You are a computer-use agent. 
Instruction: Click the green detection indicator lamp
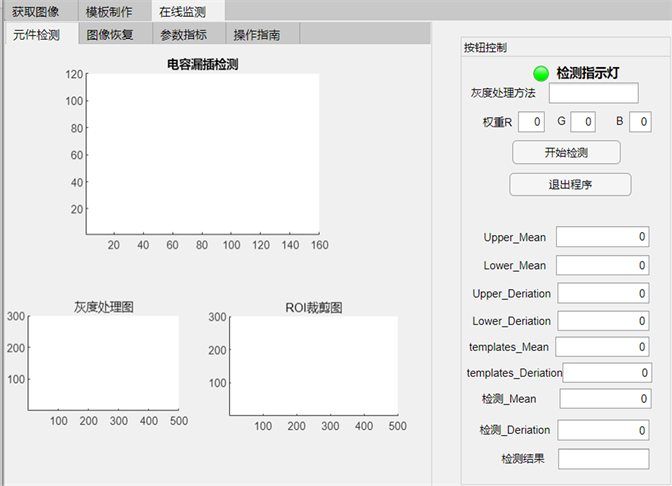click(x=541, y=72)
